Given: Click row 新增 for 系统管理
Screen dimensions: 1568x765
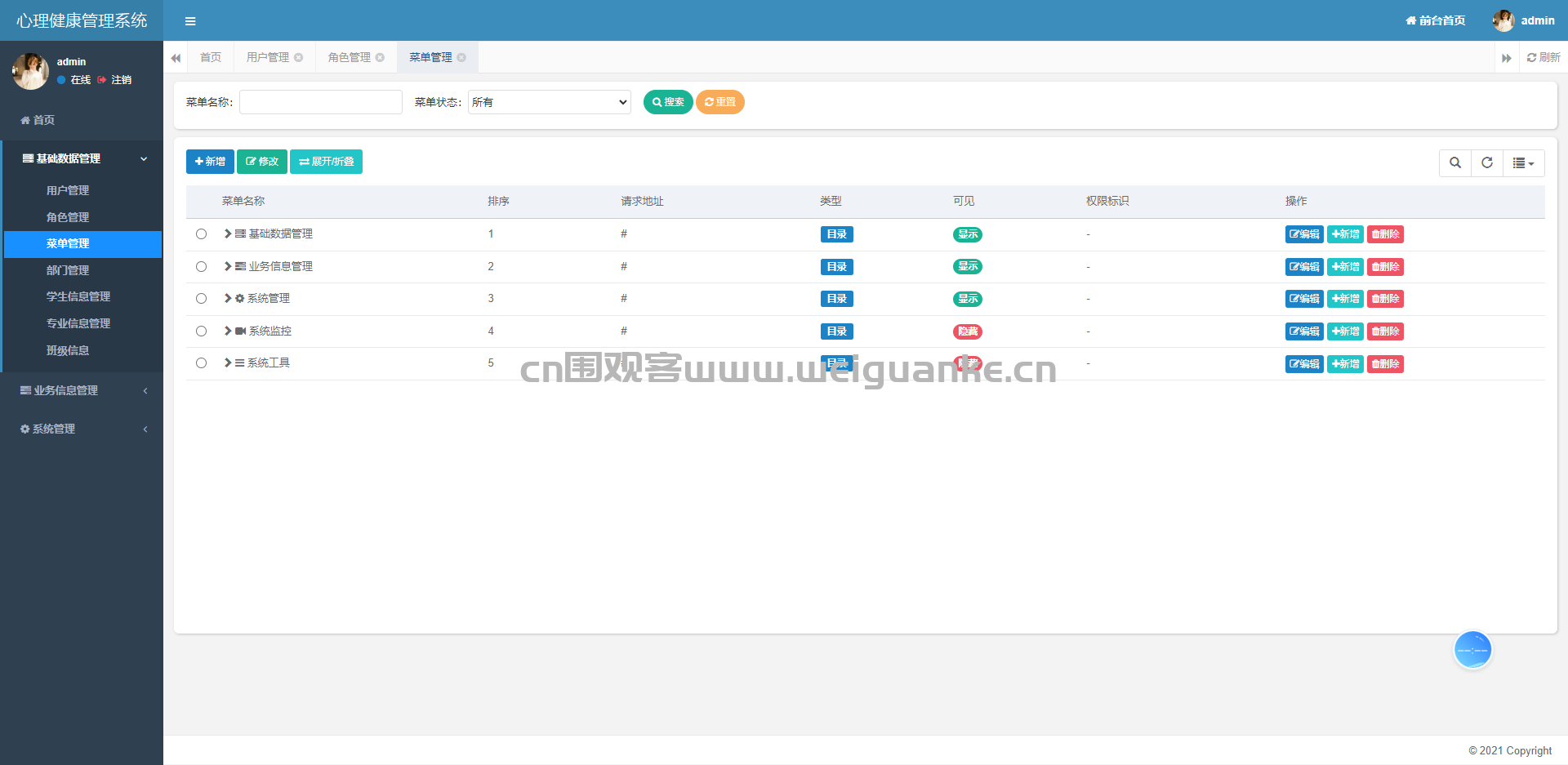Looking at the screenshot, I should point(1345,299).
